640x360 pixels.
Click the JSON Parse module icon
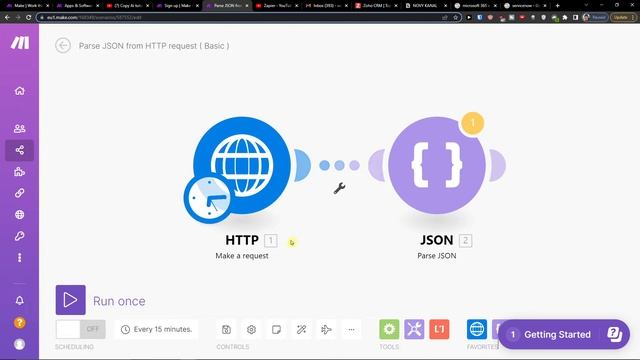437,165
